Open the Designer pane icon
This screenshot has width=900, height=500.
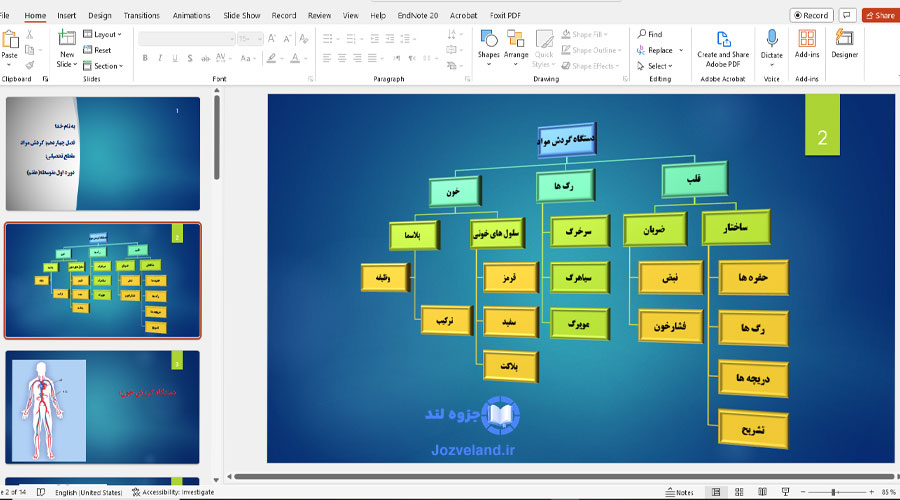[x=844, y=37]
